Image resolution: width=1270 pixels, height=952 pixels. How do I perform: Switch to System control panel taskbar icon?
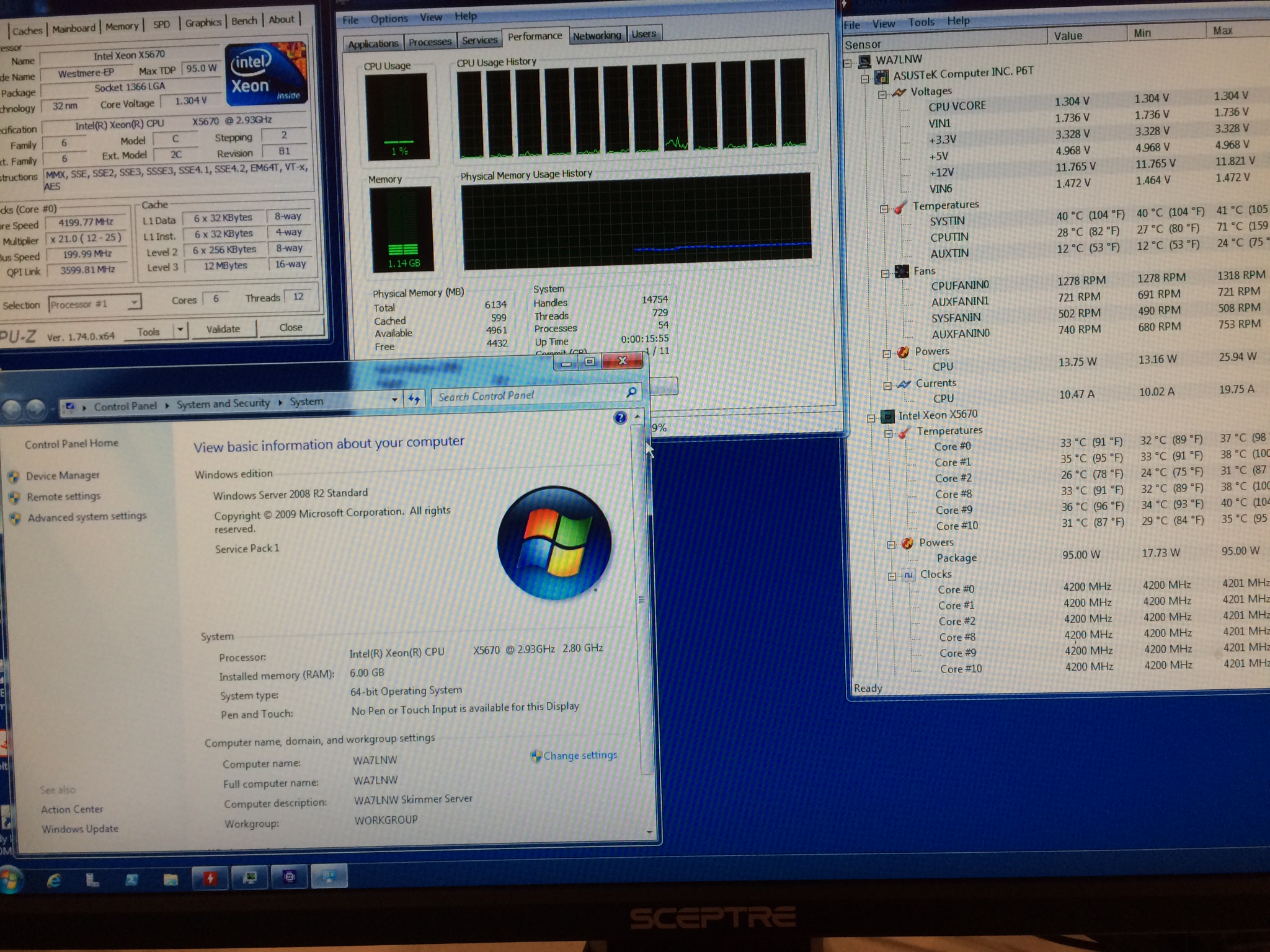point(329,876)
